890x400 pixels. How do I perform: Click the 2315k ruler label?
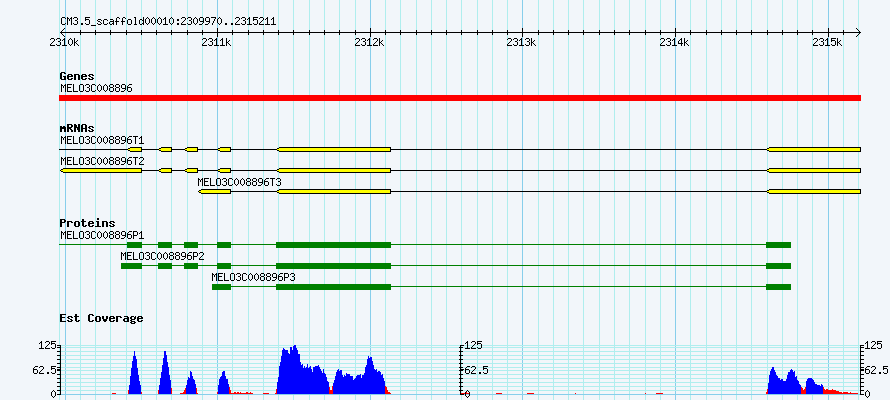[828, 42]
